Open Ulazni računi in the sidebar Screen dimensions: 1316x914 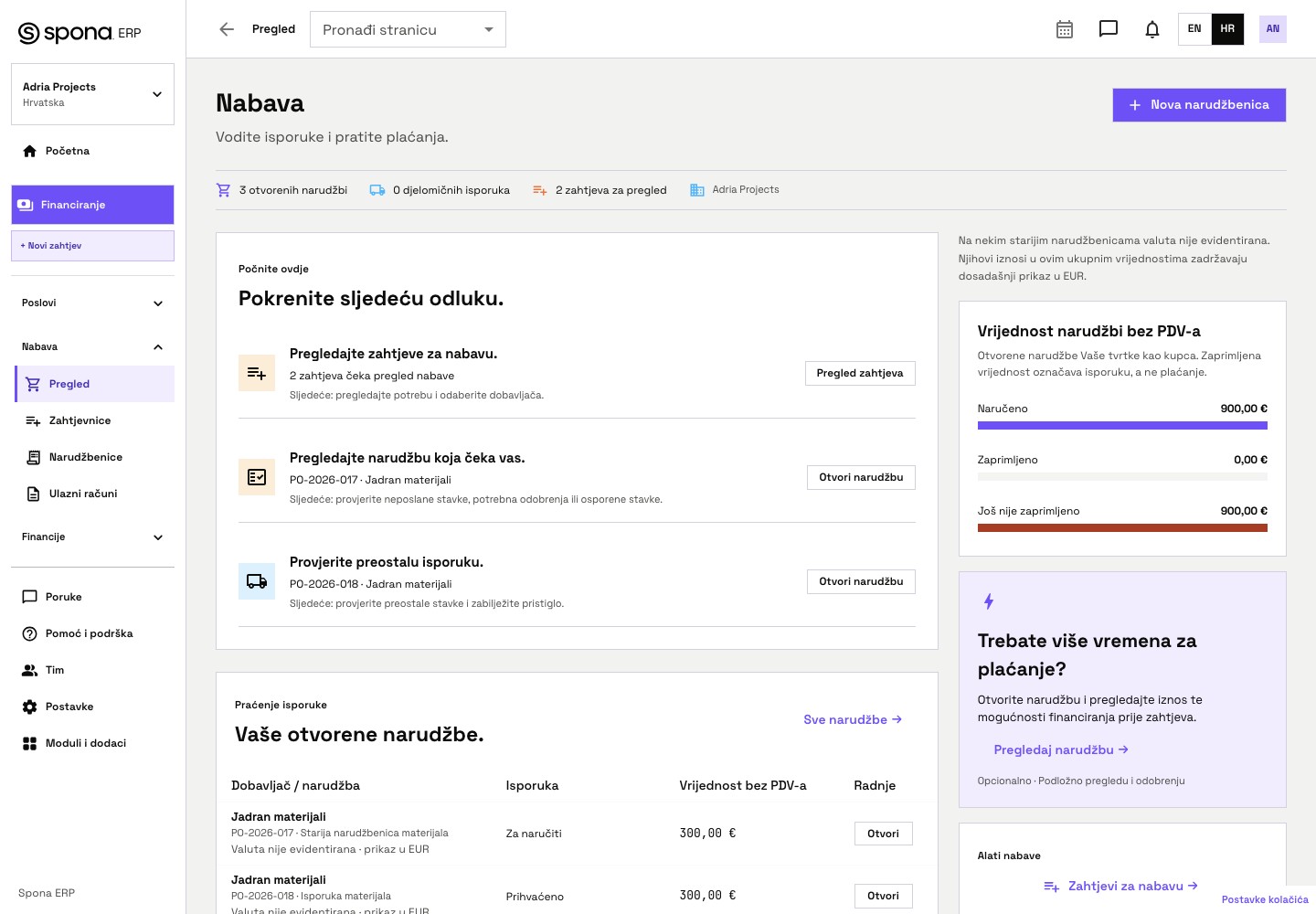click(94, 494)
